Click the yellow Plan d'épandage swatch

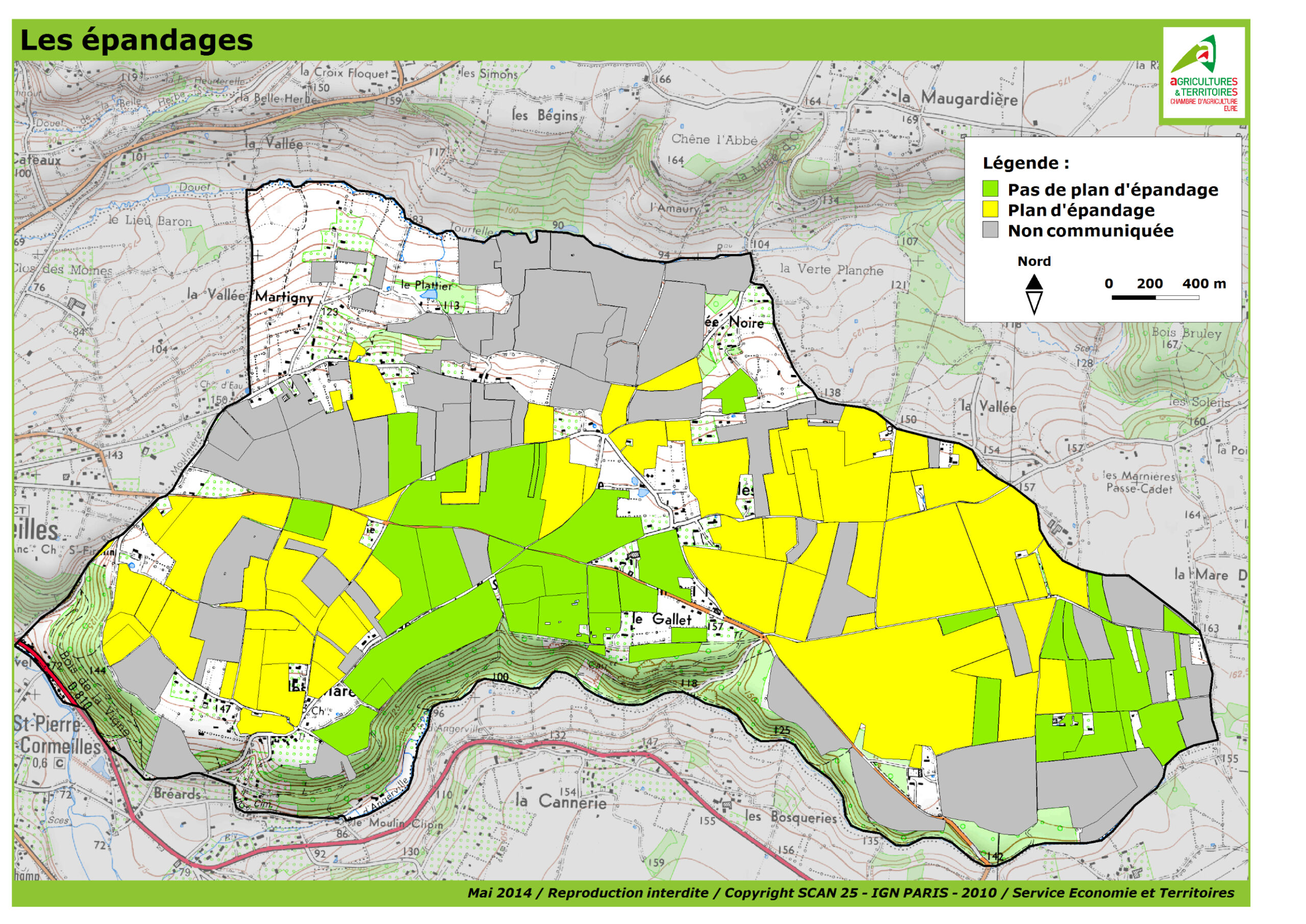coord(990,209)
